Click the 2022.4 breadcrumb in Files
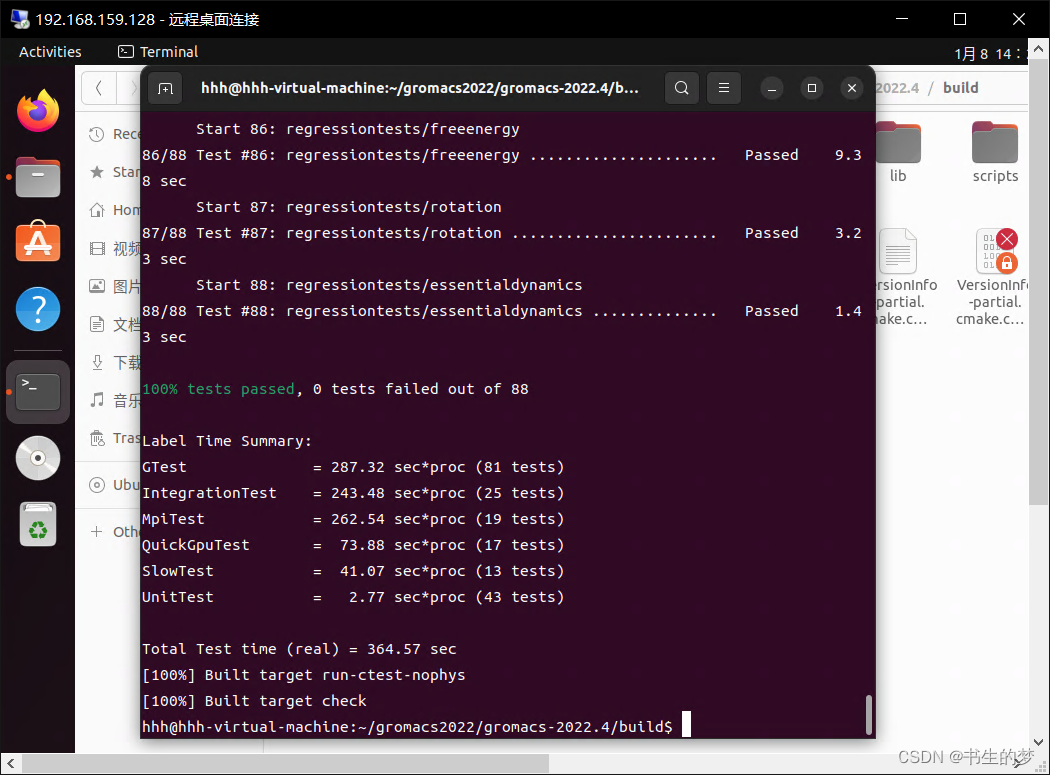1050x775 pixels. coord(898,88)
